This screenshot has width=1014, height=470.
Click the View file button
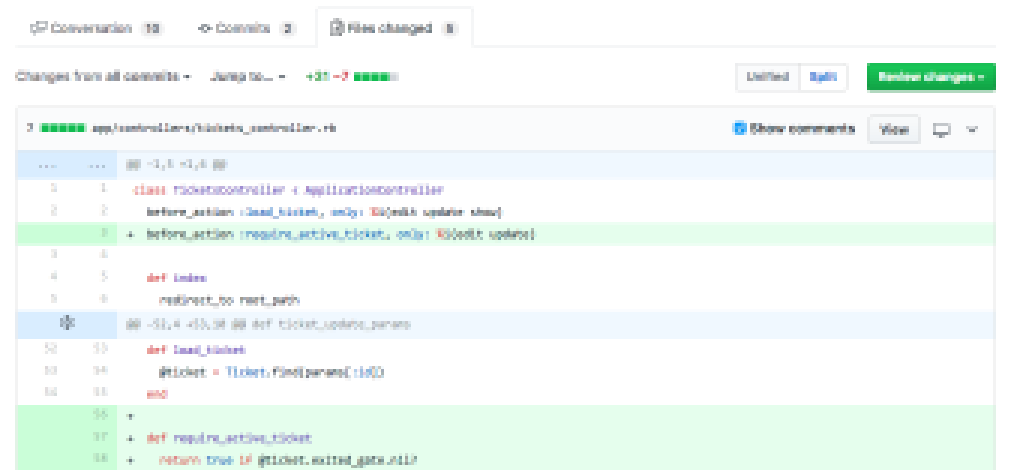(894, 129)
